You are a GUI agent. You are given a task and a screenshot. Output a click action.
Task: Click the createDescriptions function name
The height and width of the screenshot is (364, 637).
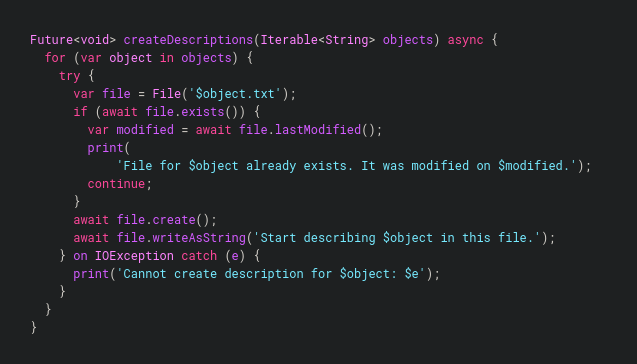tap(188, 40)
